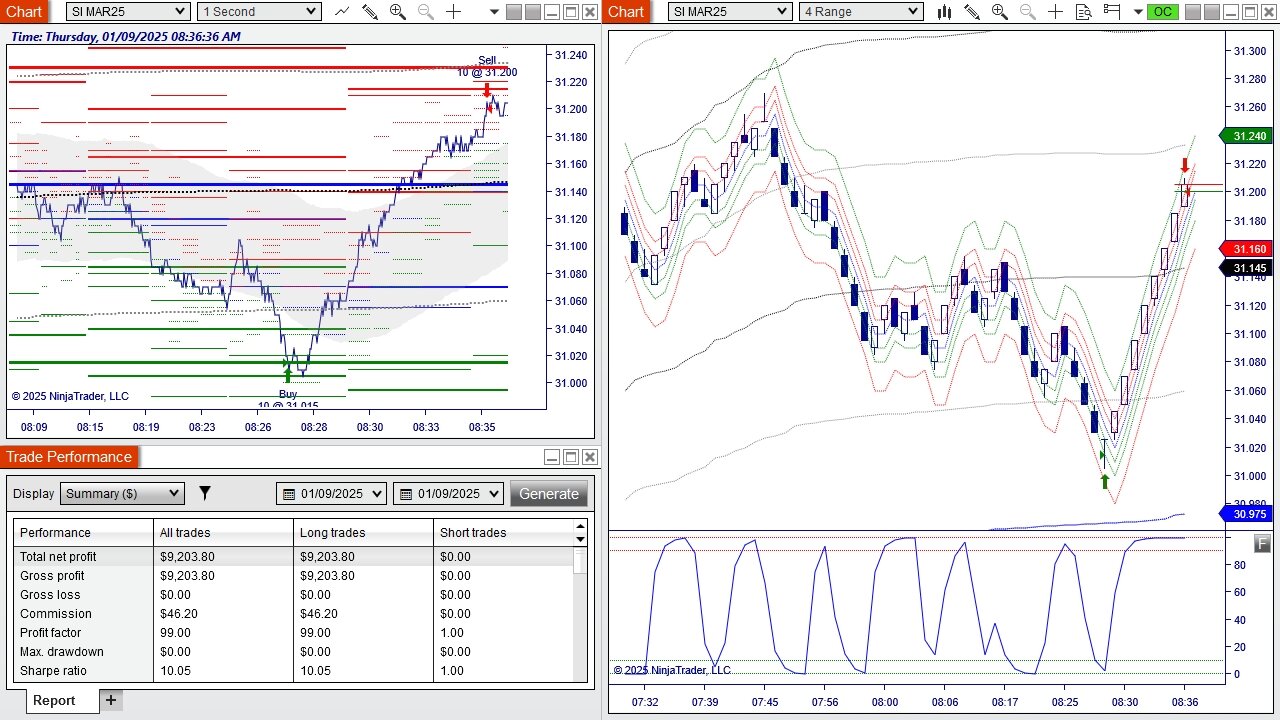Screen dimensions: 1280x720
Task: Click the Long trades column header
Action: click(x=363, y=533)
